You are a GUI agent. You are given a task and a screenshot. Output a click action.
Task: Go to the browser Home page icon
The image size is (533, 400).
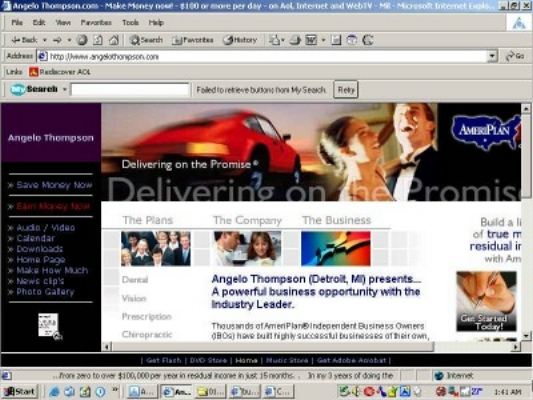[114, 40]
